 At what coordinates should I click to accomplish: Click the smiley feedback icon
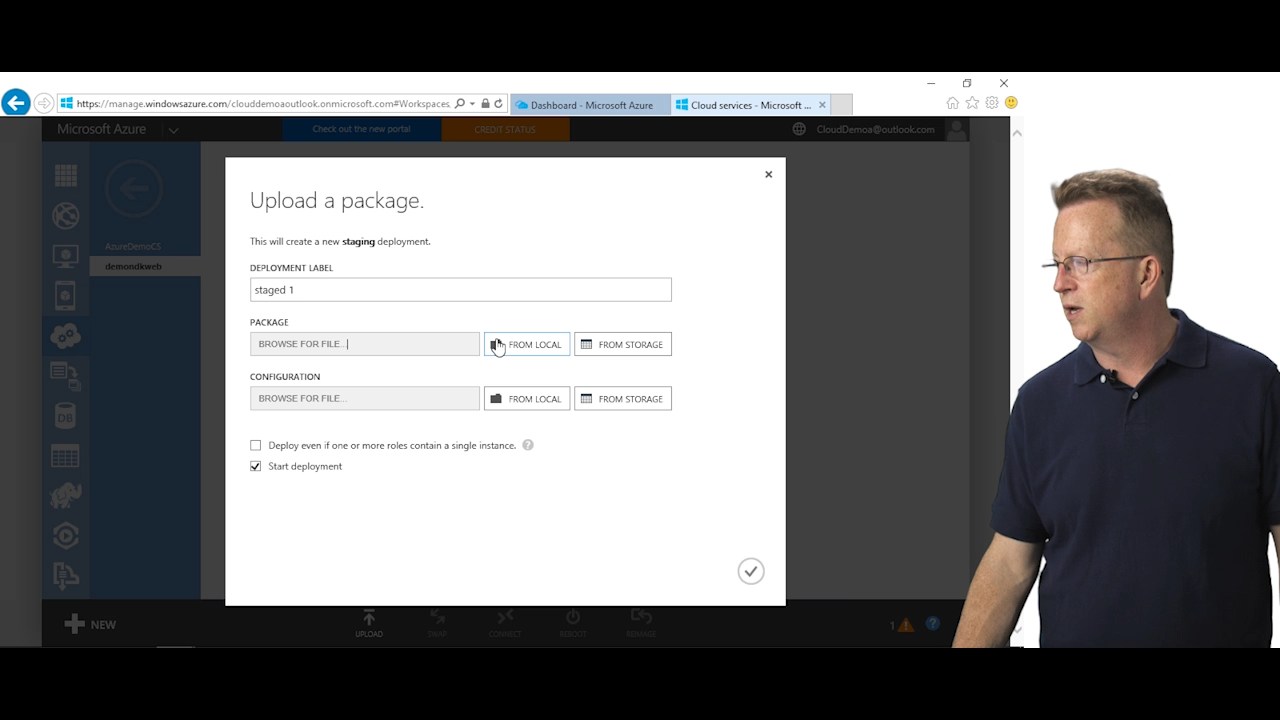pos(1011,103)
